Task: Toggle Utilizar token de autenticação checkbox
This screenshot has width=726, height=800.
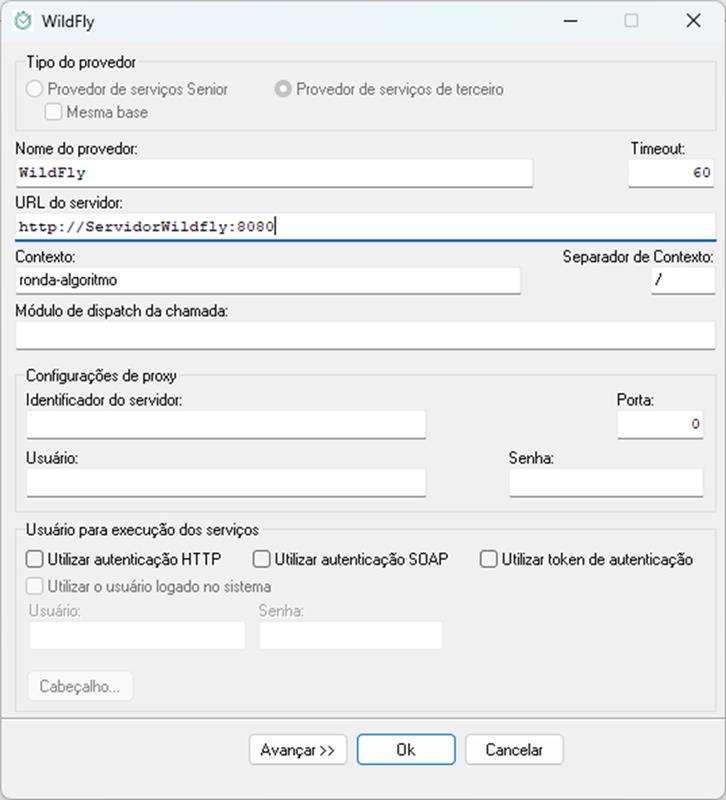Action: coord(489,559)
